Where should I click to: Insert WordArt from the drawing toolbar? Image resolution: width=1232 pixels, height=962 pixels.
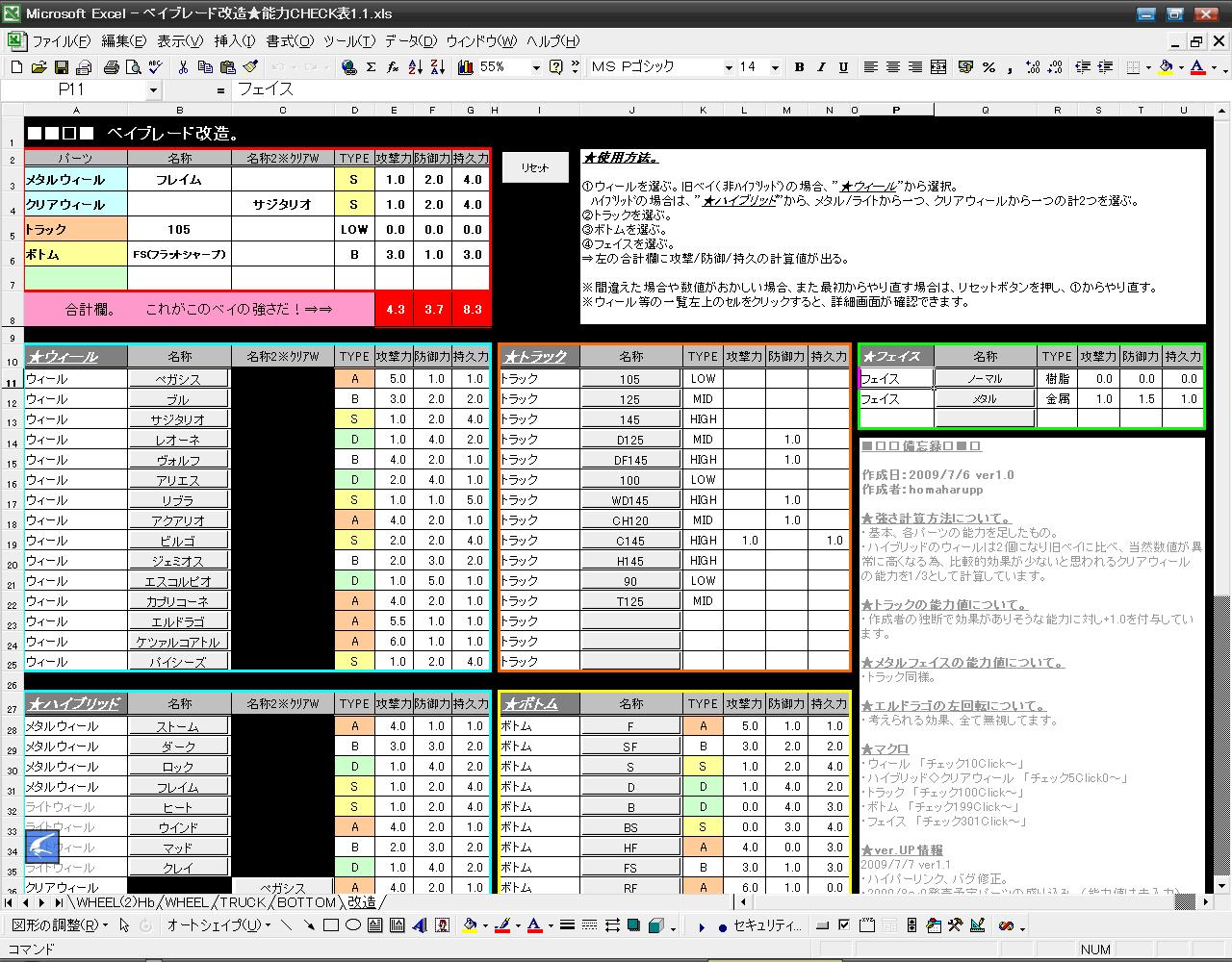421,926
